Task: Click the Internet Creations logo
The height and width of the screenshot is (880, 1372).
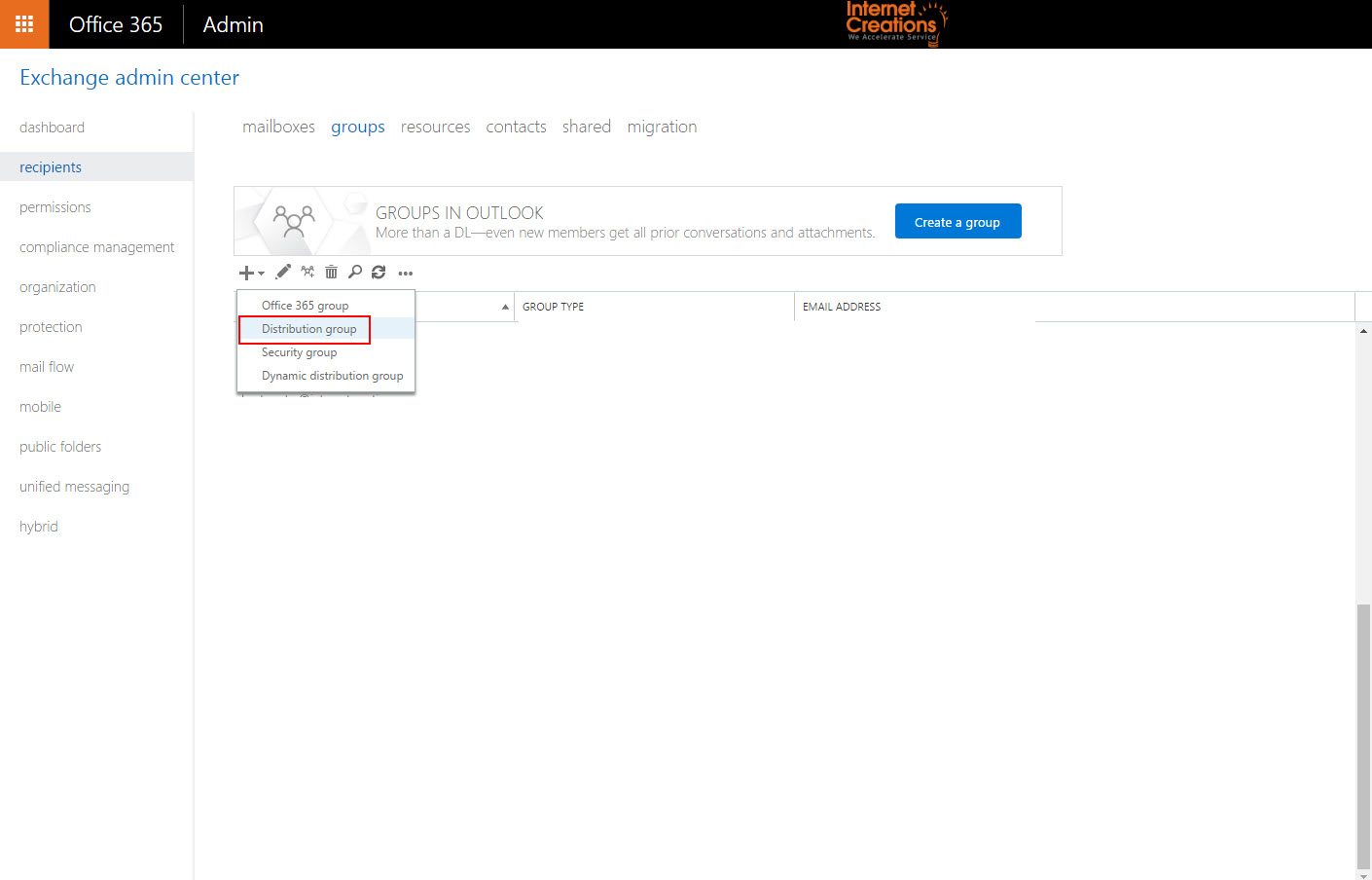Action: point(895,23)
